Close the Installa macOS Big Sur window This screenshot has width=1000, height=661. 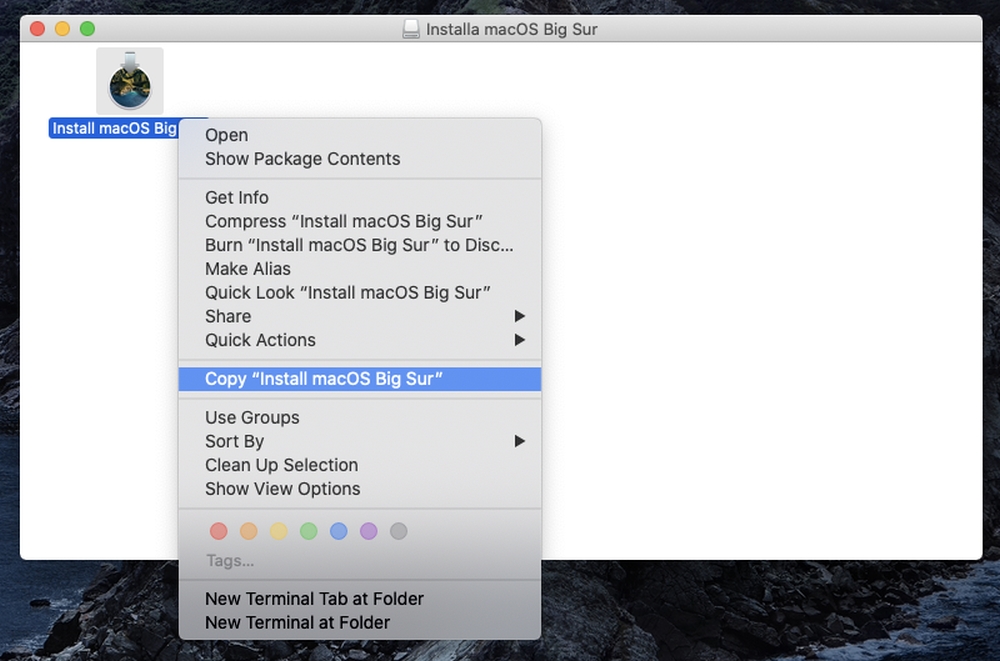tap(38, 29)
